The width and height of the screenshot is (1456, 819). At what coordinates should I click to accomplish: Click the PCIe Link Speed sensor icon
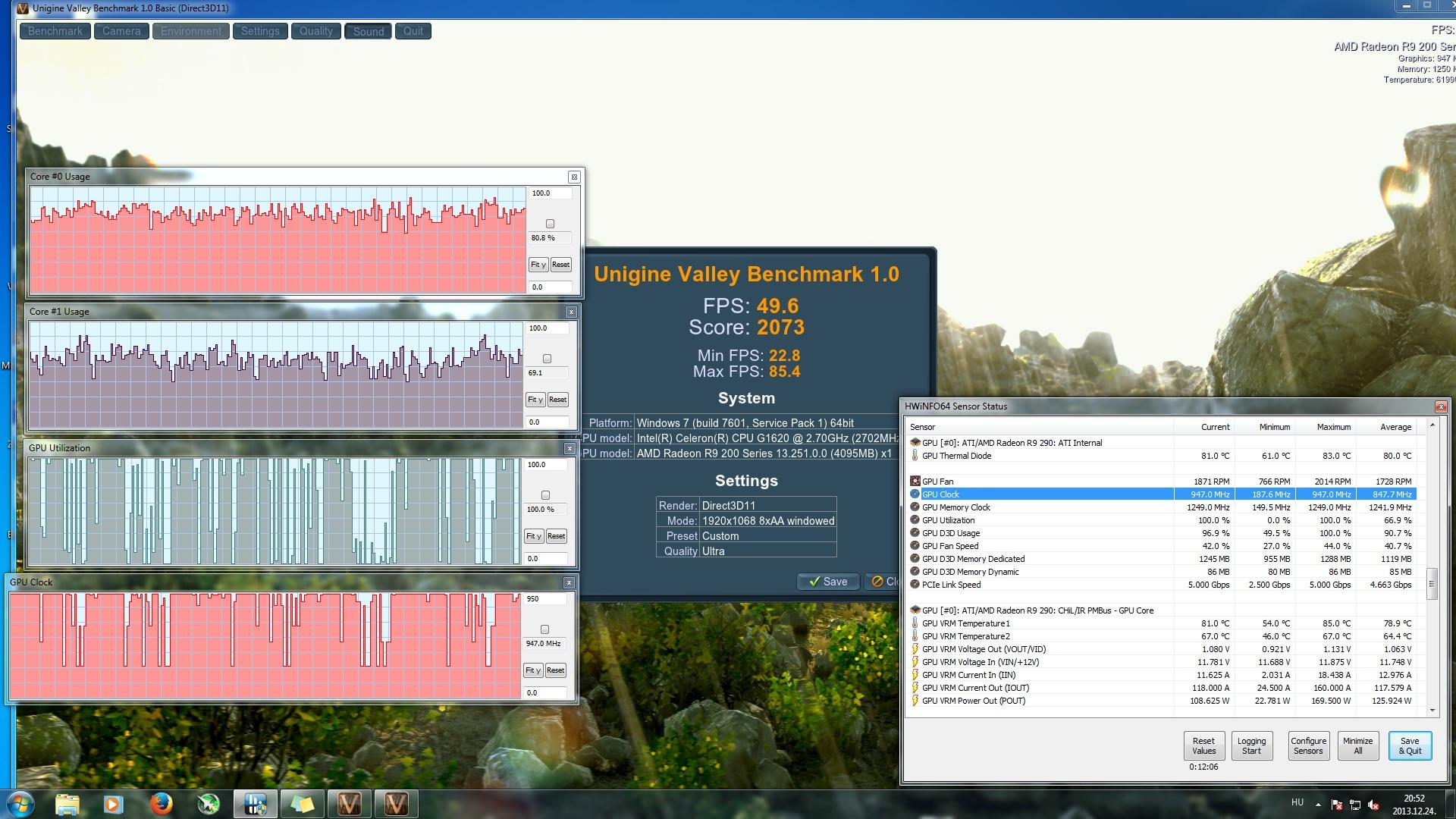(x=915, y=585)
